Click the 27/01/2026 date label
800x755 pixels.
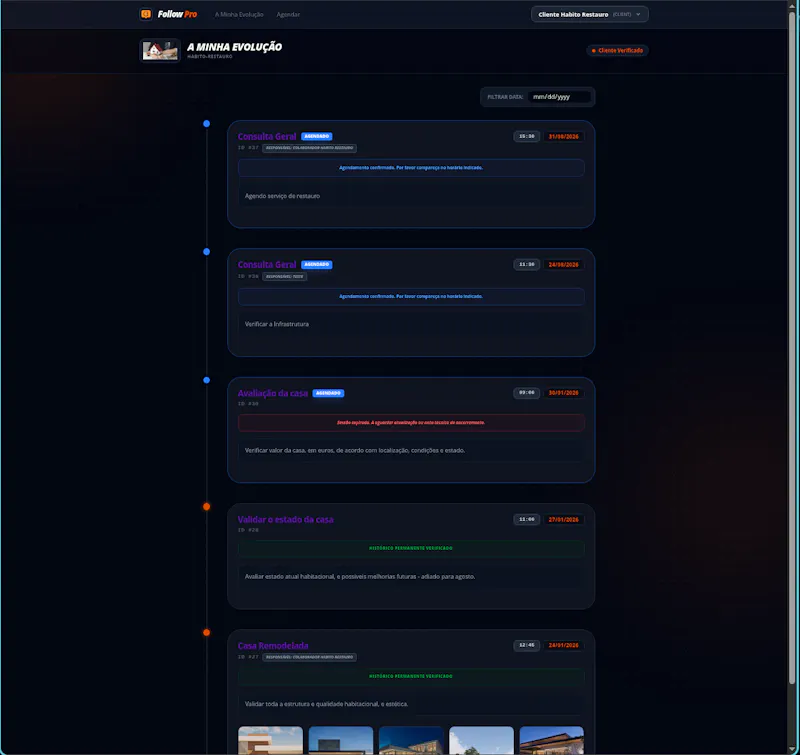coord(563,519)
